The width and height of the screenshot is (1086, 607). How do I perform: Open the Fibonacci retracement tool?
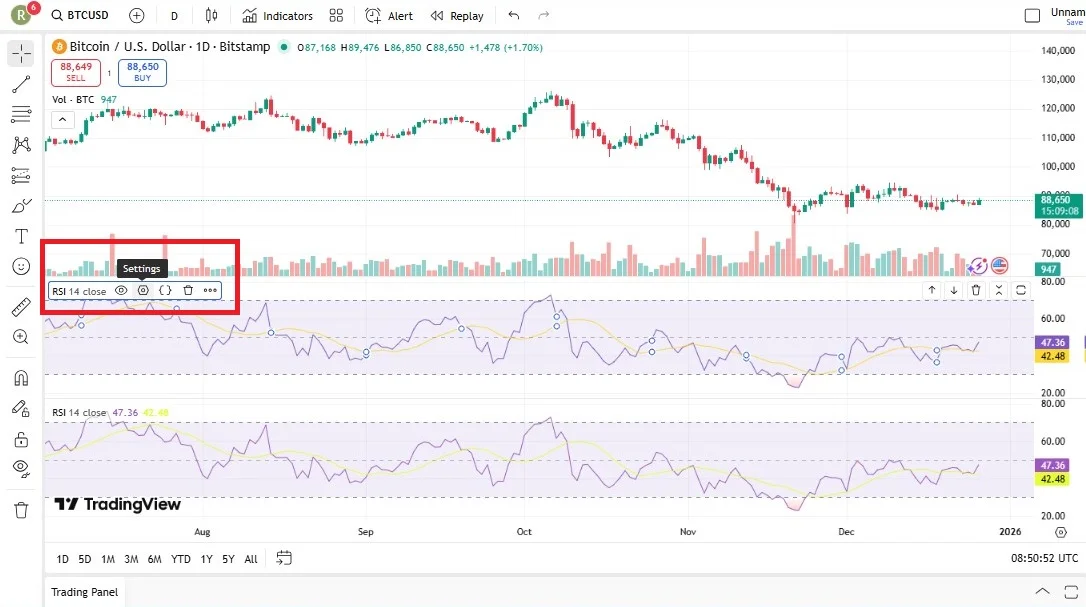coord(21,115)
